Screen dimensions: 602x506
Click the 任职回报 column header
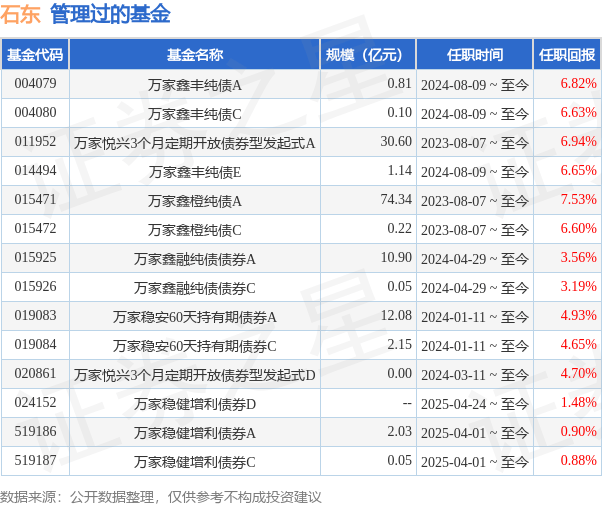tap(567, 55)
